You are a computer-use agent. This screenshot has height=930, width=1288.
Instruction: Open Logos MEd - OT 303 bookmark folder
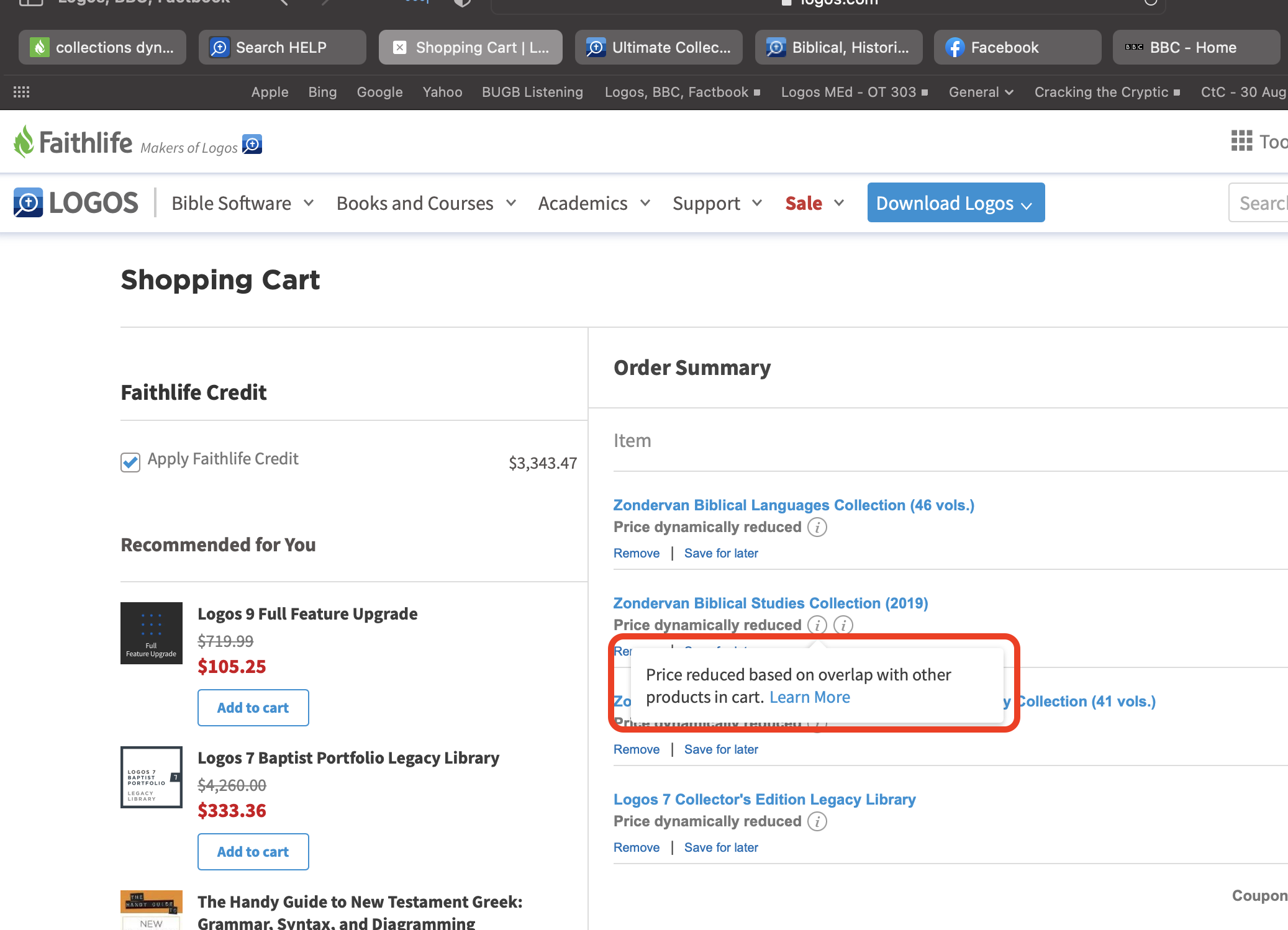pos(855,92)
